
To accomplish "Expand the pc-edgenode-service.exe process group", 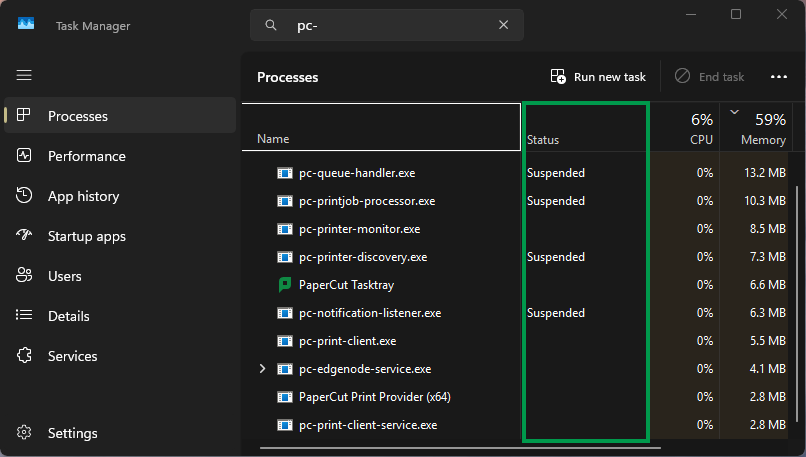I will click(x=262, y=369).
